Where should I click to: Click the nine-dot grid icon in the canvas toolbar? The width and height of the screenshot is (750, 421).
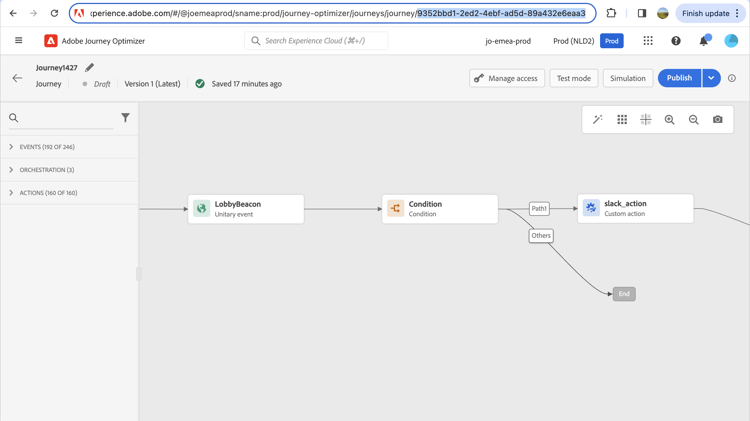click(x=622, y=120)
